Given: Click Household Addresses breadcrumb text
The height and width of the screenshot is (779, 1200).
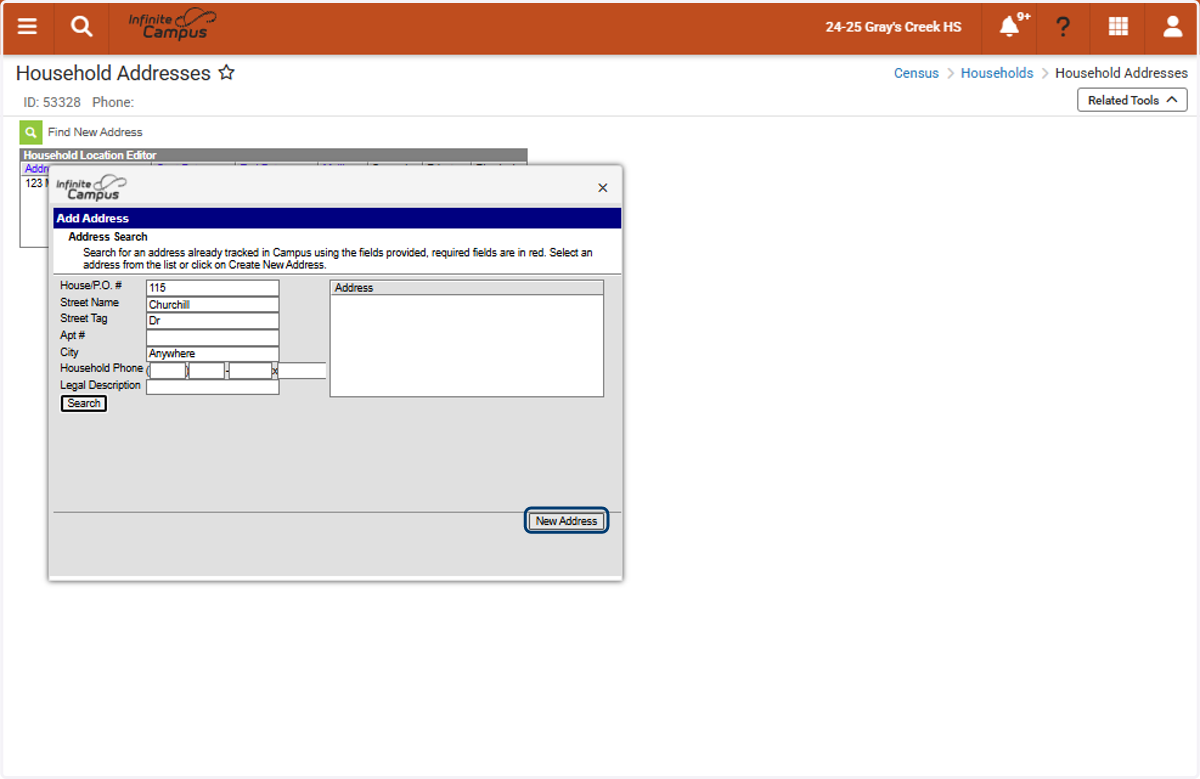Looking at the screenshot, I should click(x=1121, y=73).
